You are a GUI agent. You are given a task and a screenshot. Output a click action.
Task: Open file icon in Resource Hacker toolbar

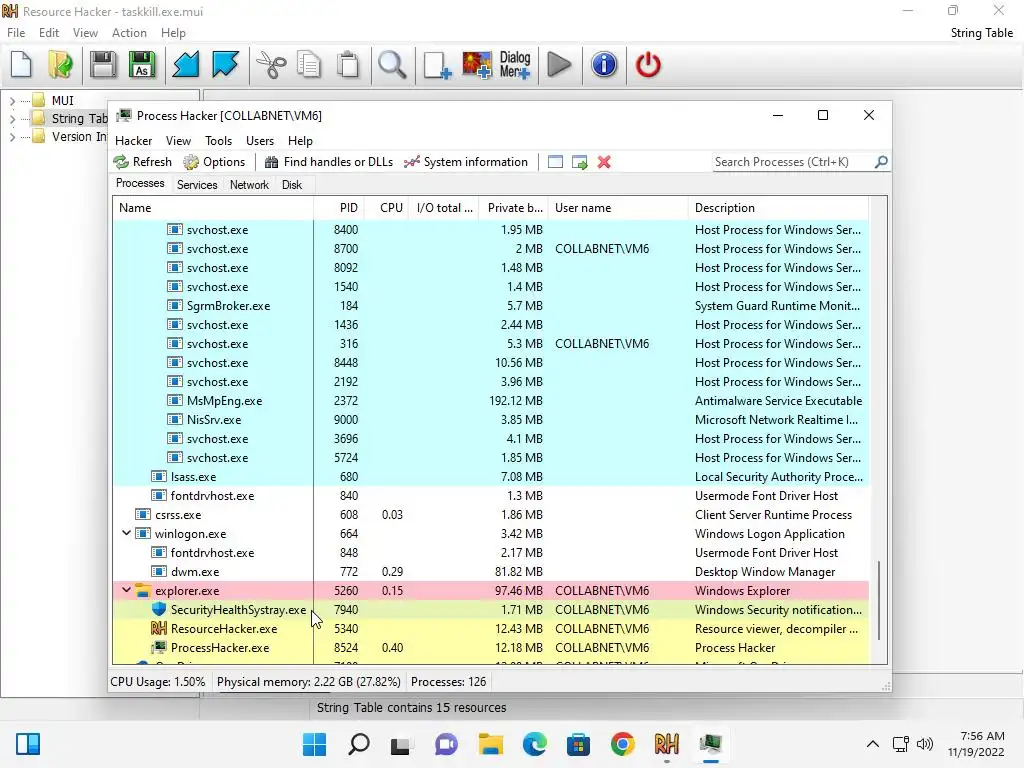pyautogui.click(x=61, y=65)
